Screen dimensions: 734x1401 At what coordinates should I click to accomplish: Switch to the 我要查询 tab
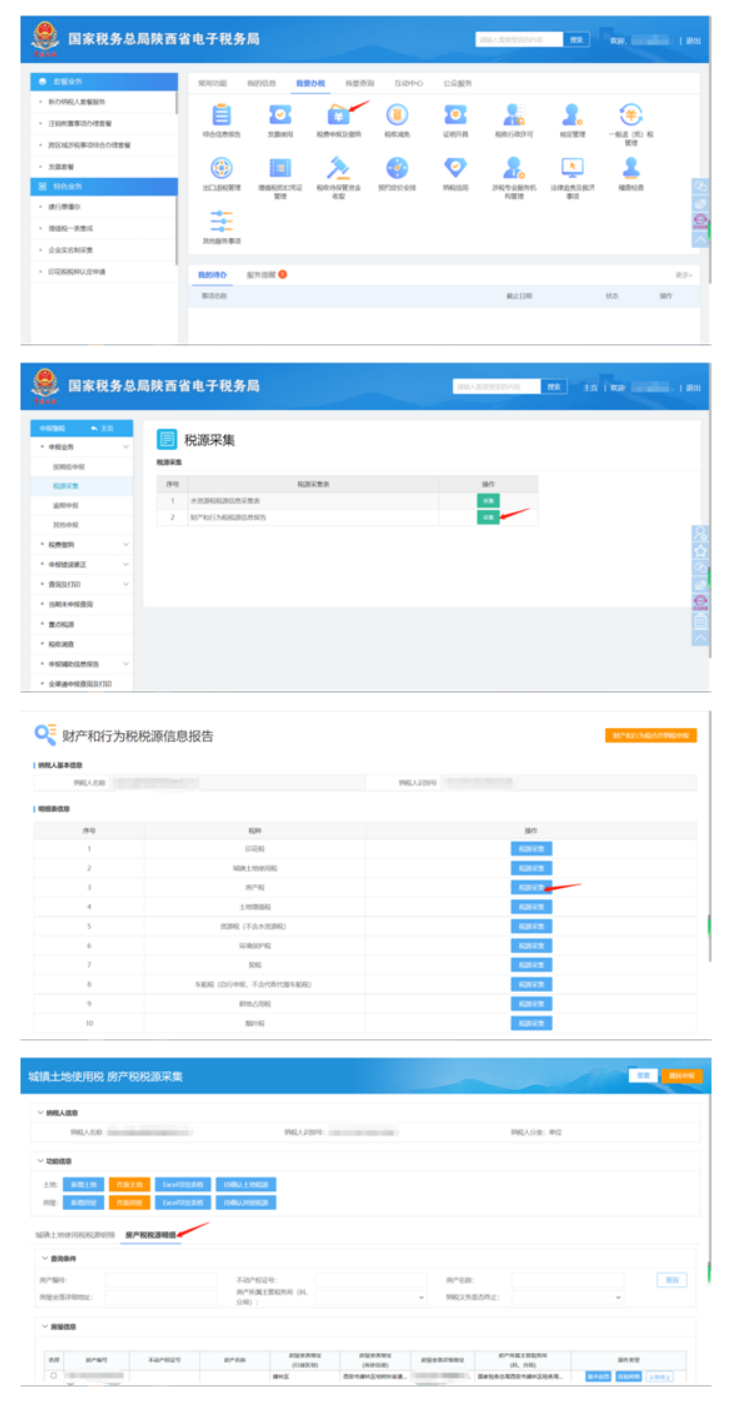(x=359, y=83)
